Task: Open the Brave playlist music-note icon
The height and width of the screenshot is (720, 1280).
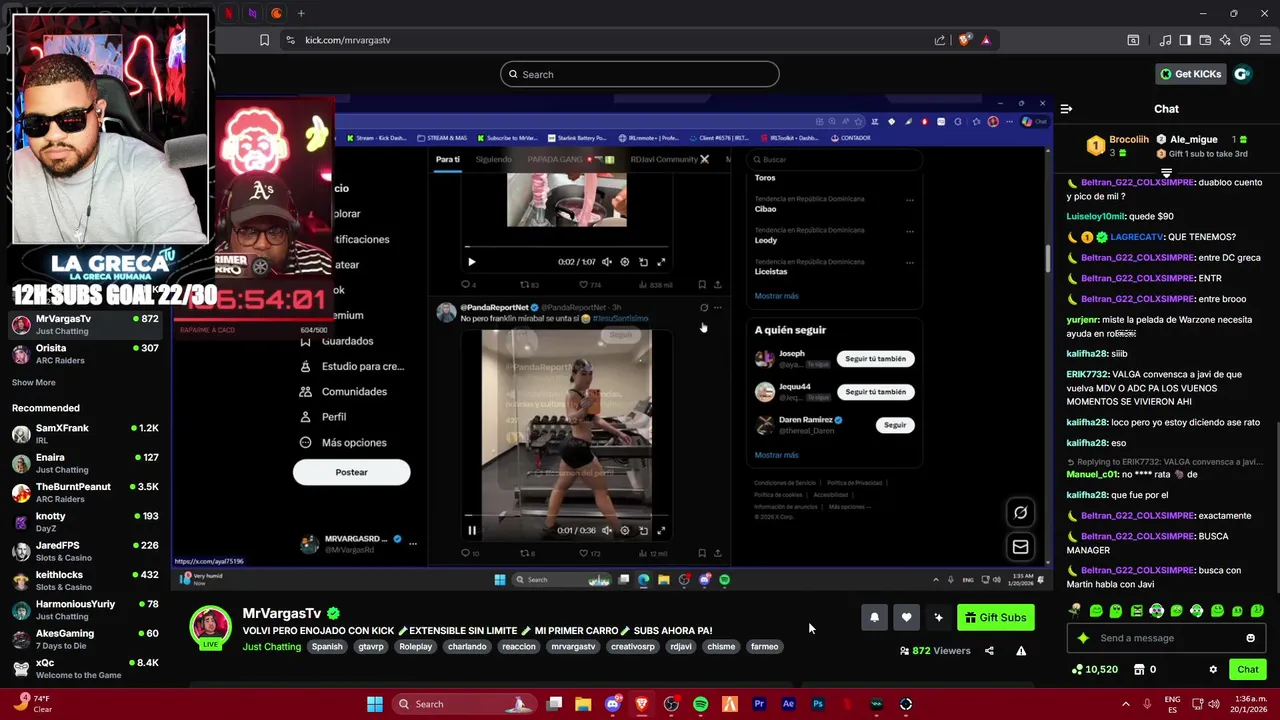Action: coord(1165,40)
